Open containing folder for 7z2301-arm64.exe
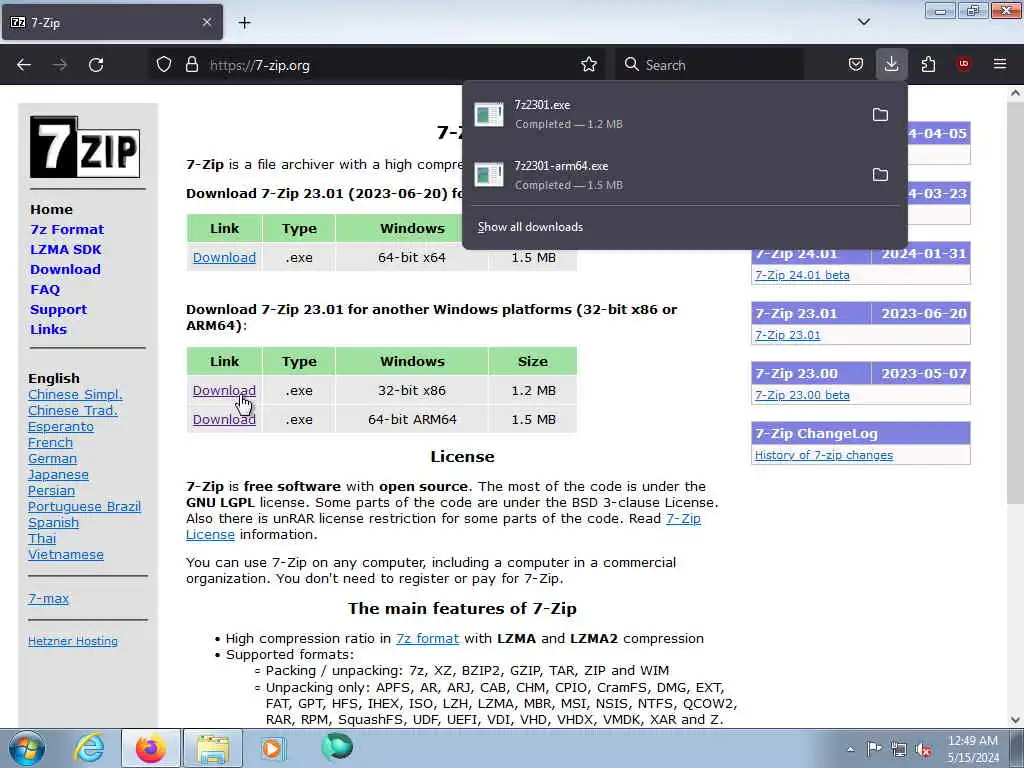This screenshot has width=1024, height=768. tap(880, 175)
